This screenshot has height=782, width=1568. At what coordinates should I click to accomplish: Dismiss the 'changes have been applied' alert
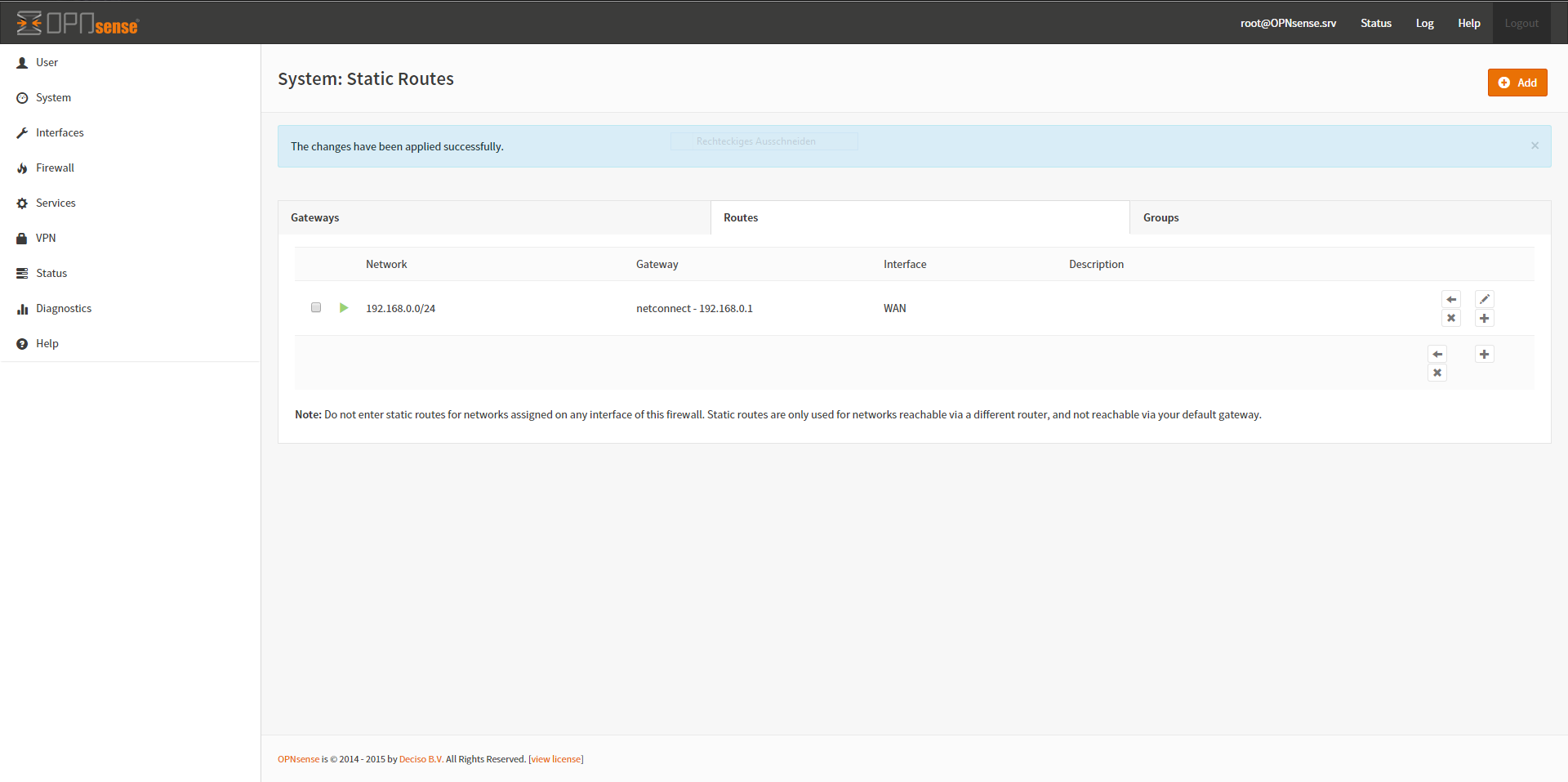point(1535,145)
